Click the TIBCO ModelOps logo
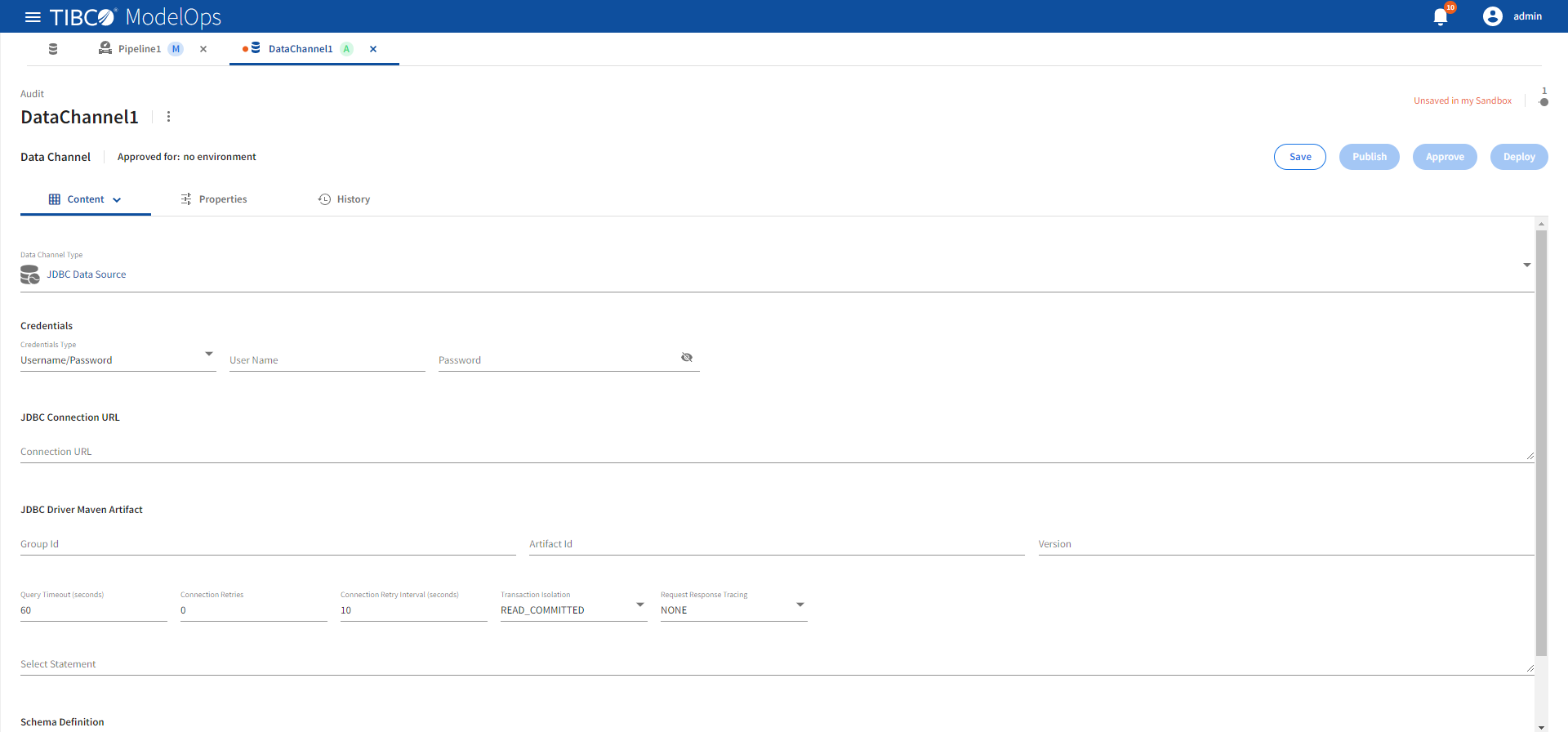The width and height of the screenshot is (1568, 732). (136, 17)
